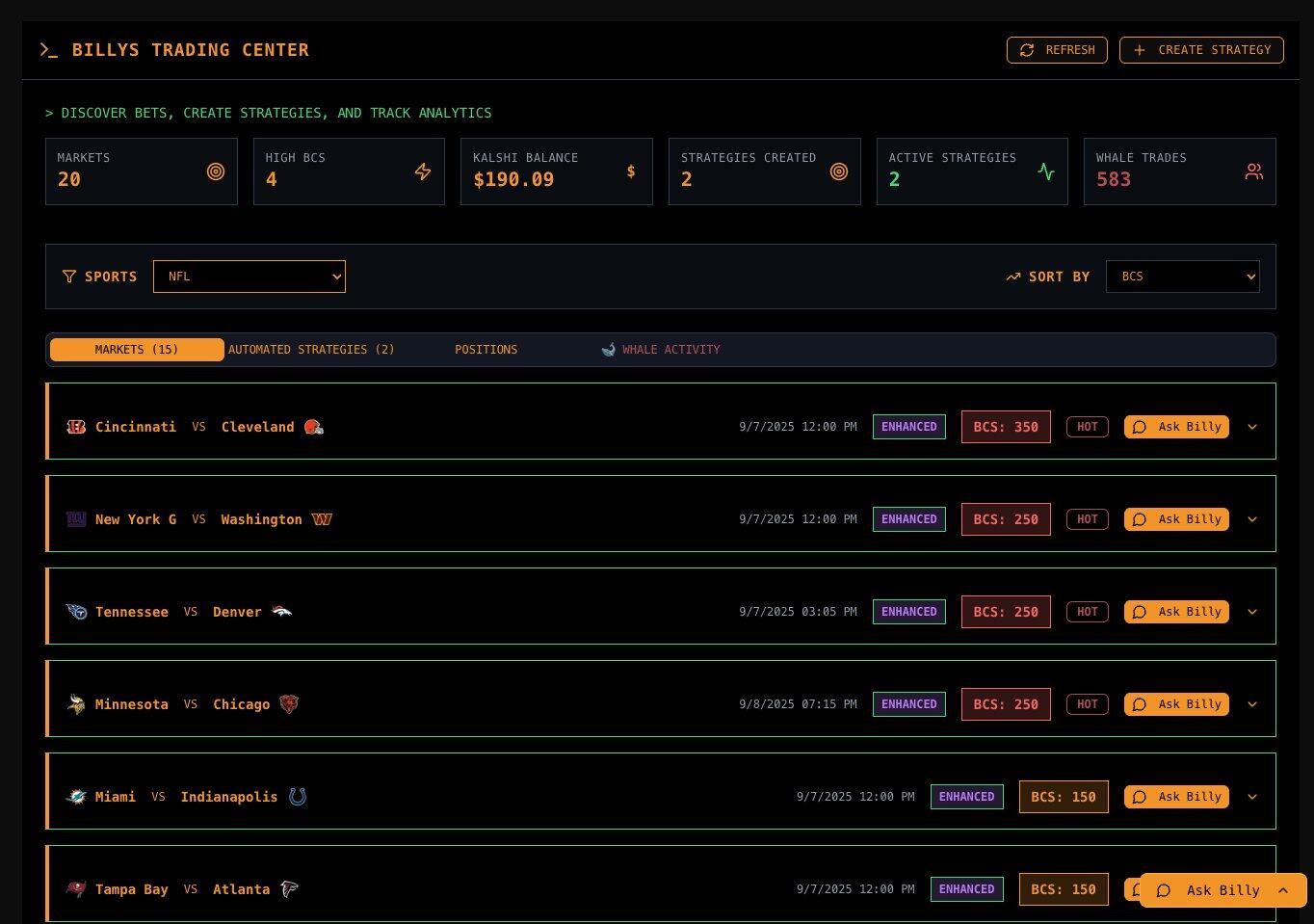Expand the Cincinnati vs Cleveland market row

pyautogui.click(x=1252, y=427)
